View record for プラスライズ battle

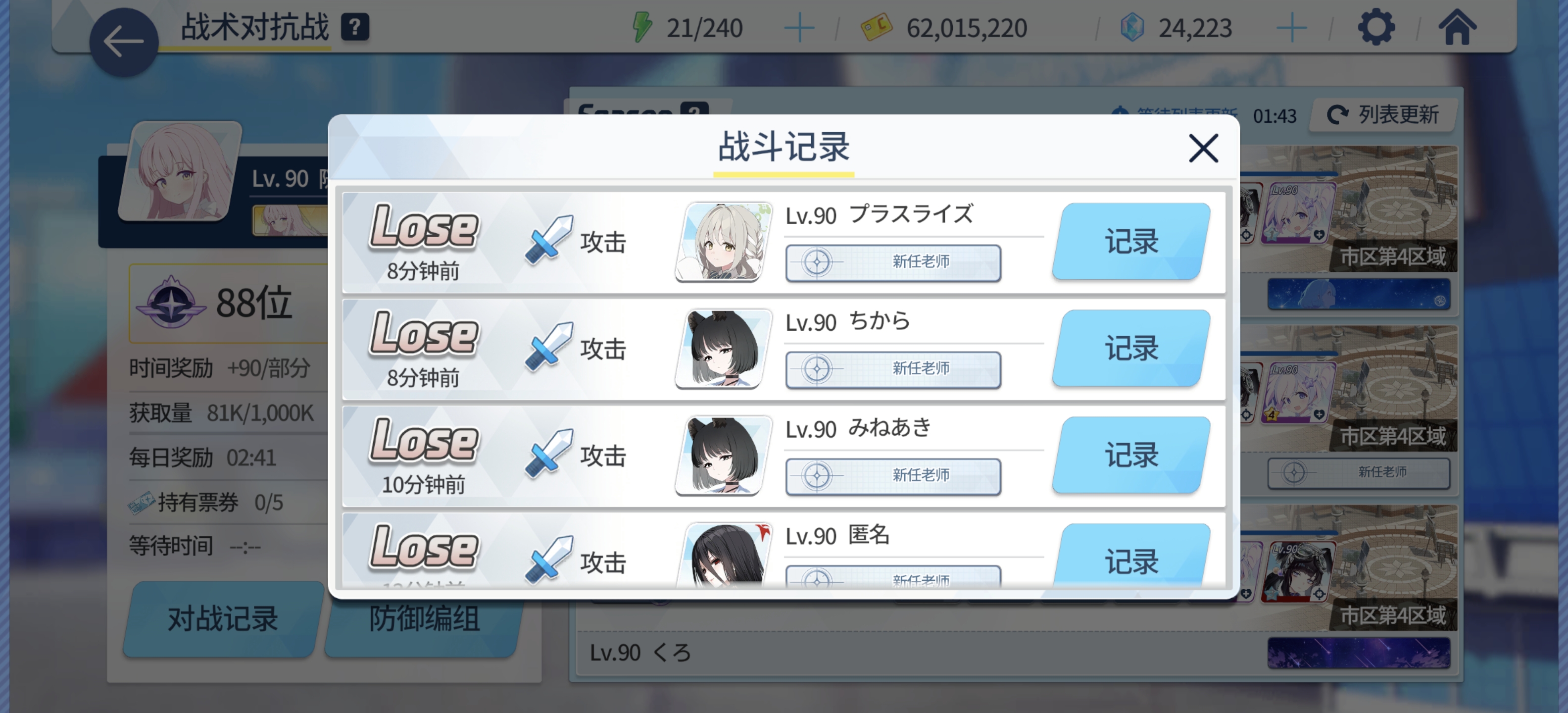pos(1131,241)
